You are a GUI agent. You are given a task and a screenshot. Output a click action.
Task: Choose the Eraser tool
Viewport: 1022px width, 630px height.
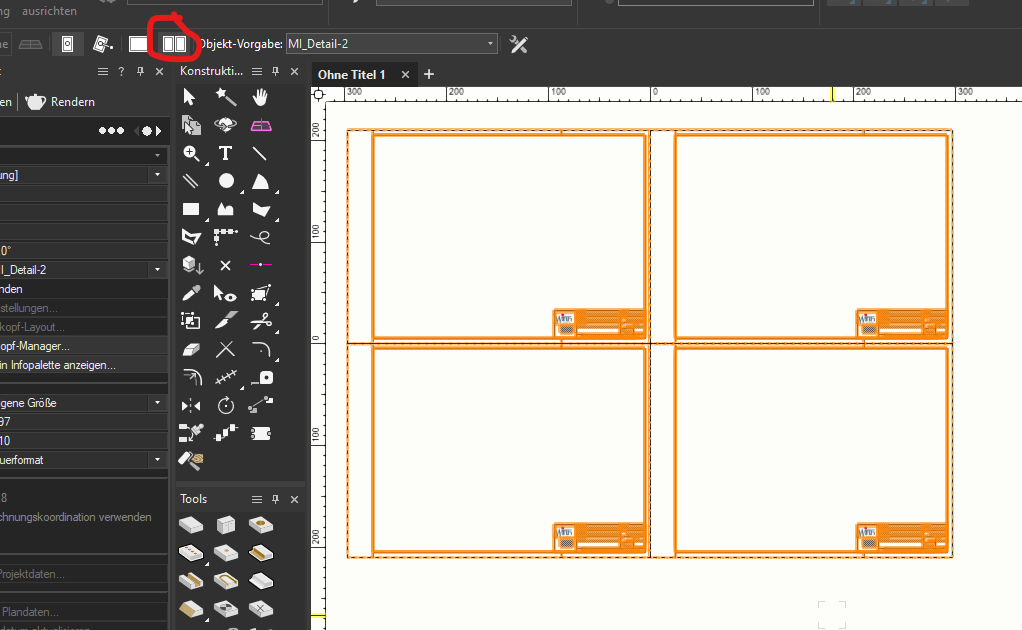pyautogui.click(x=191, y=349)
